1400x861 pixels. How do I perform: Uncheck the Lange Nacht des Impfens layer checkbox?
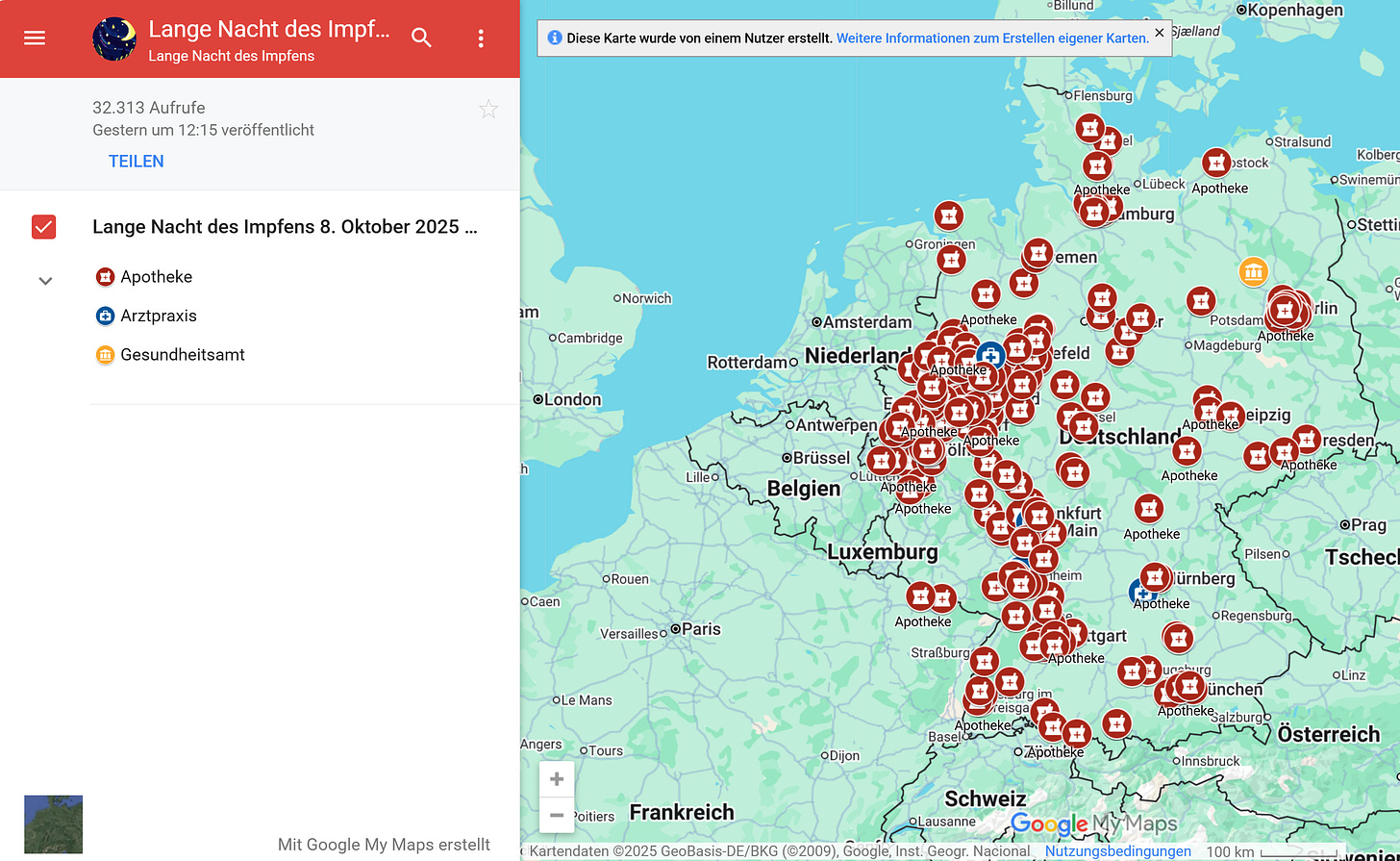[x=43, y=227]
